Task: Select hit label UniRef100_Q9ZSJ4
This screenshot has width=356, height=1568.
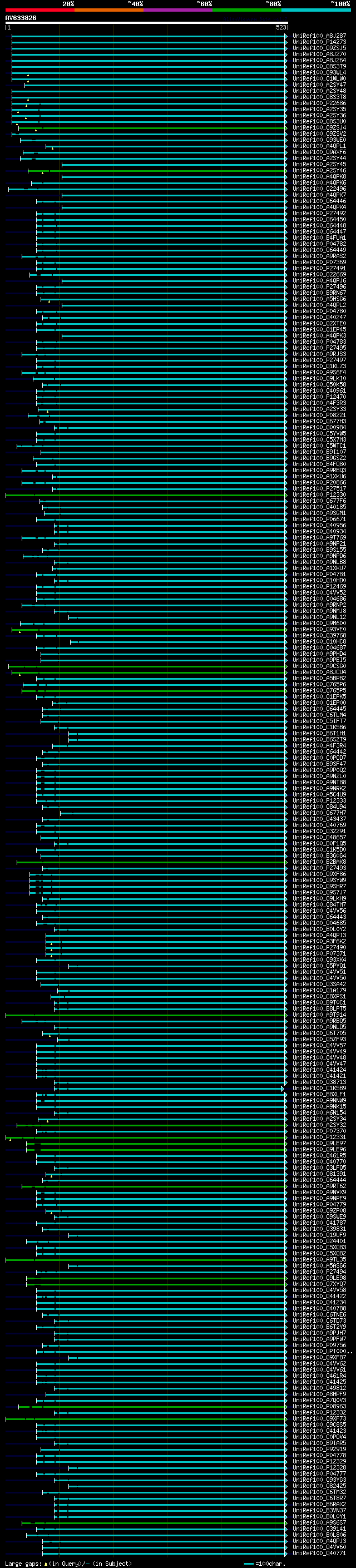Action: click(x=319, y=128)
